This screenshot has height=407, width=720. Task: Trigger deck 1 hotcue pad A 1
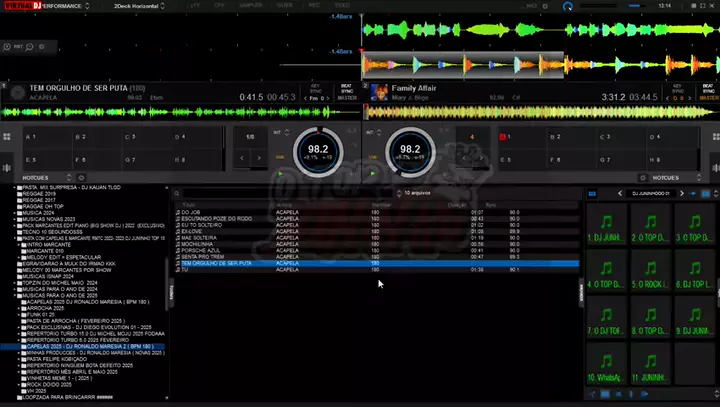47,137
